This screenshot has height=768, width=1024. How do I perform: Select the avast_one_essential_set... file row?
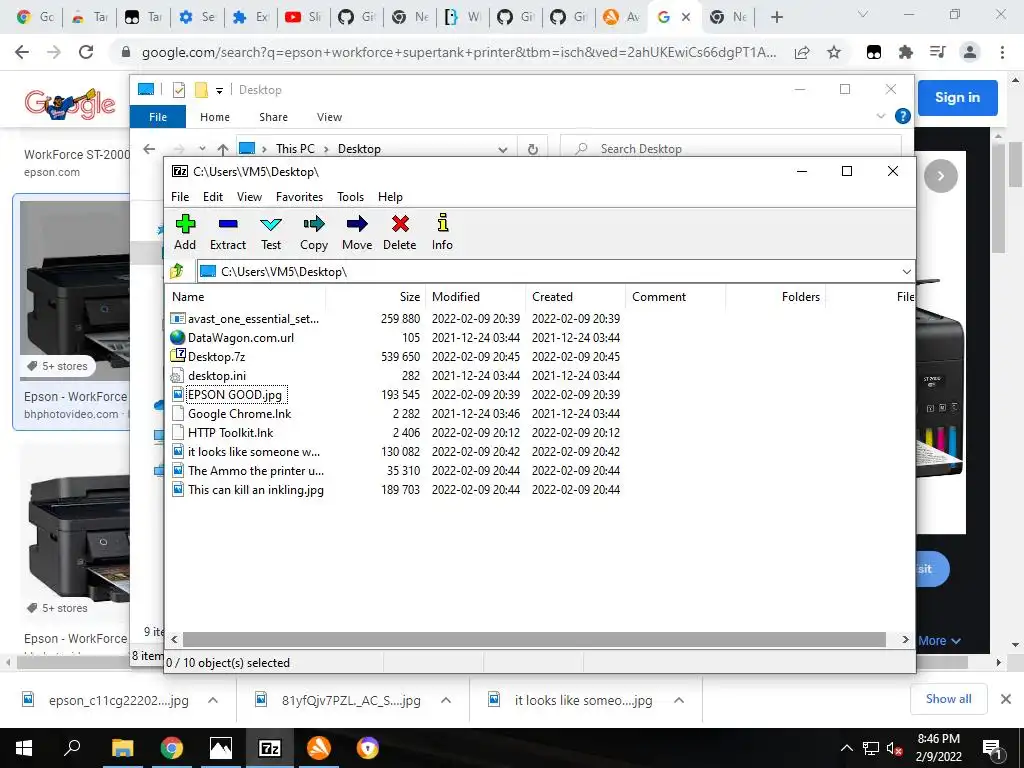pyautogui.click(x=396, y=319)
